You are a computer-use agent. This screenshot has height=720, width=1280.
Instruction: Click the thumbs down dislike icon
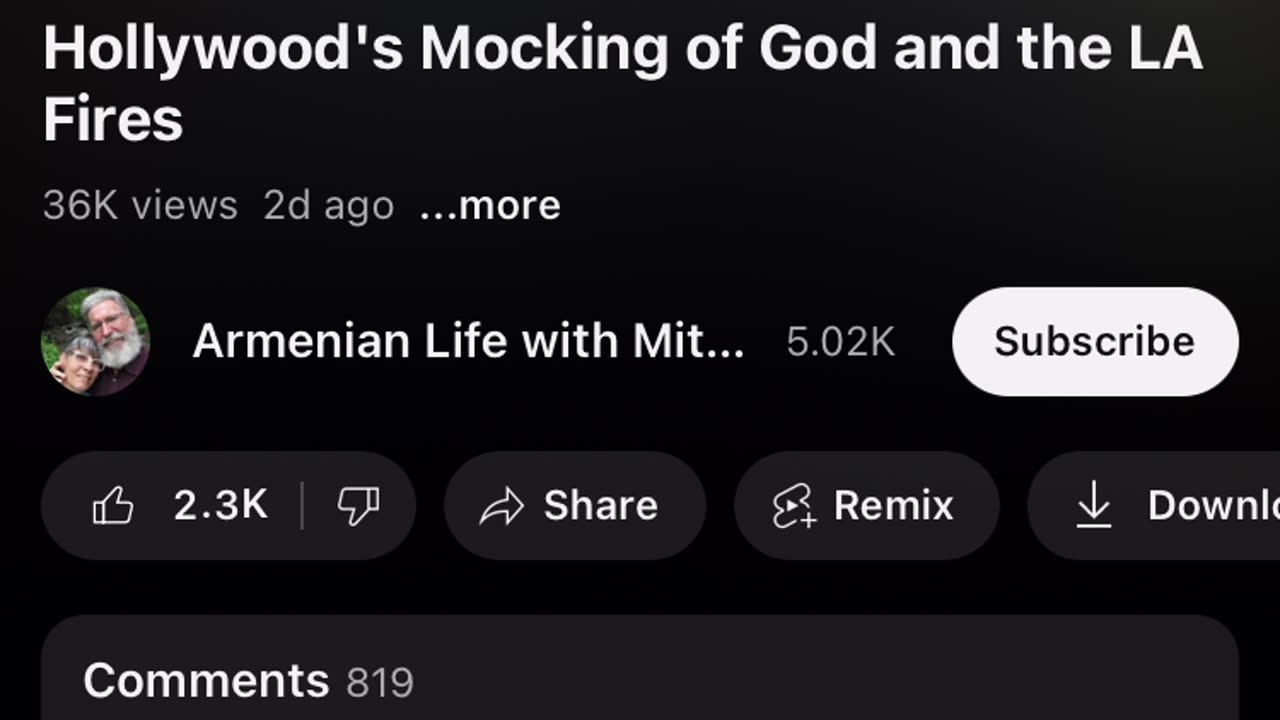click(358, 507)
